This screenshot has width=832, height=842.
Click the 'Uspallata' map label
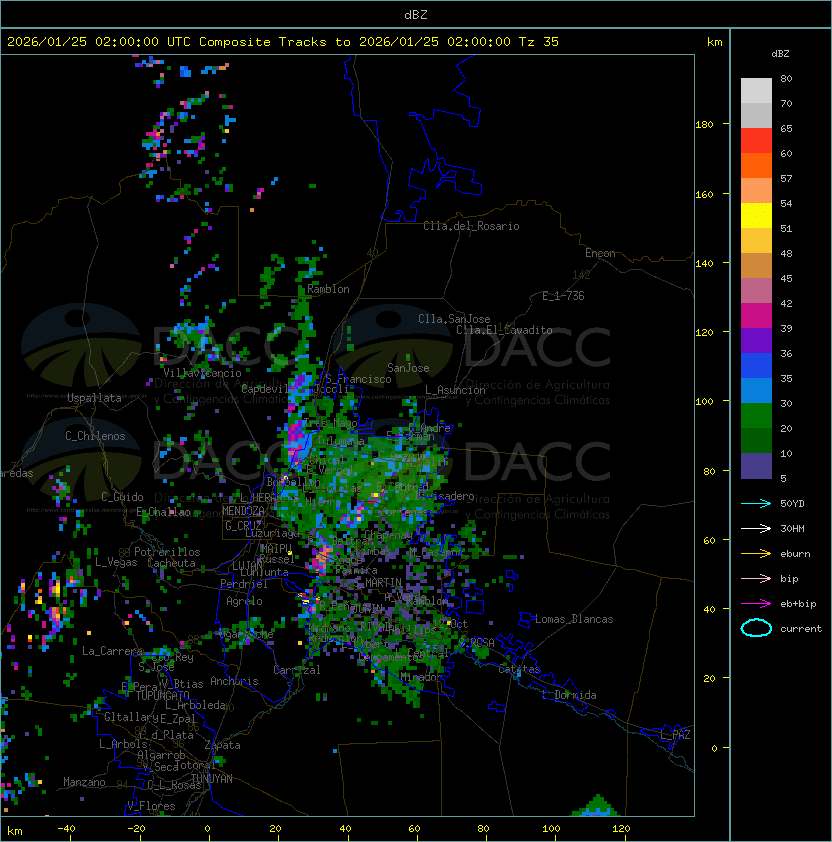click(x=94, y=398)
